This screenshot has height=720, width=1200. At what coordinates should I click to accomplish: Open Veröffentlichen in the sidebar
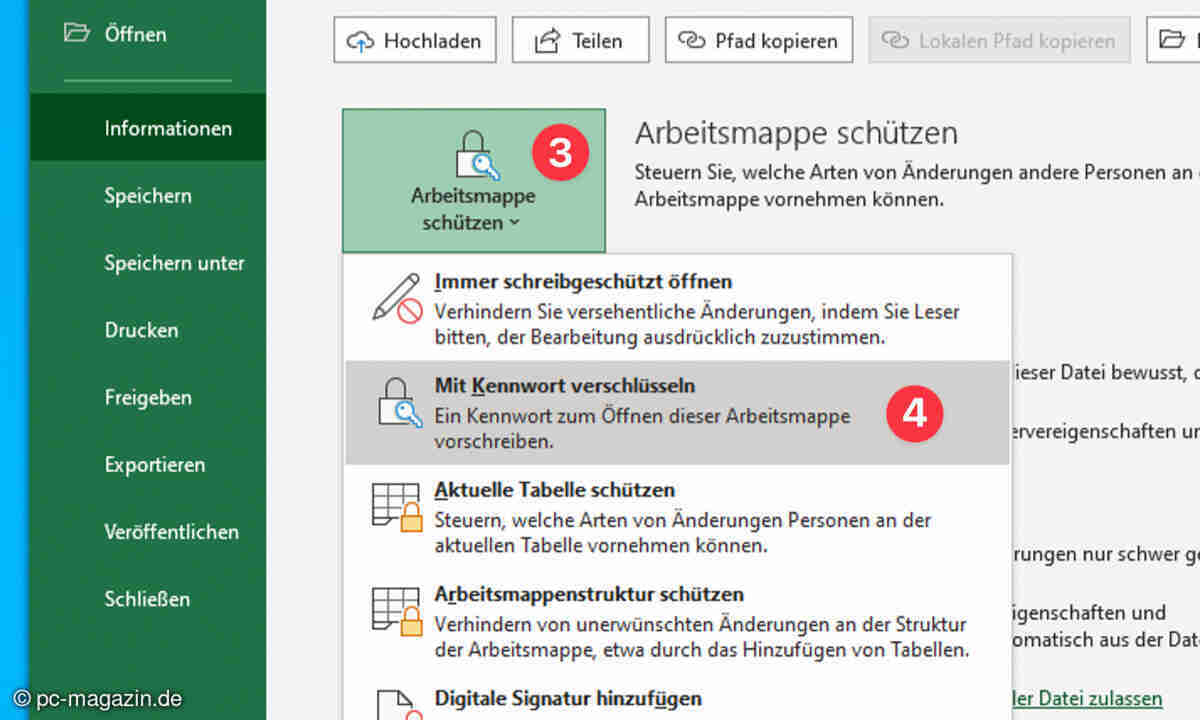click(x=172, y=532)
